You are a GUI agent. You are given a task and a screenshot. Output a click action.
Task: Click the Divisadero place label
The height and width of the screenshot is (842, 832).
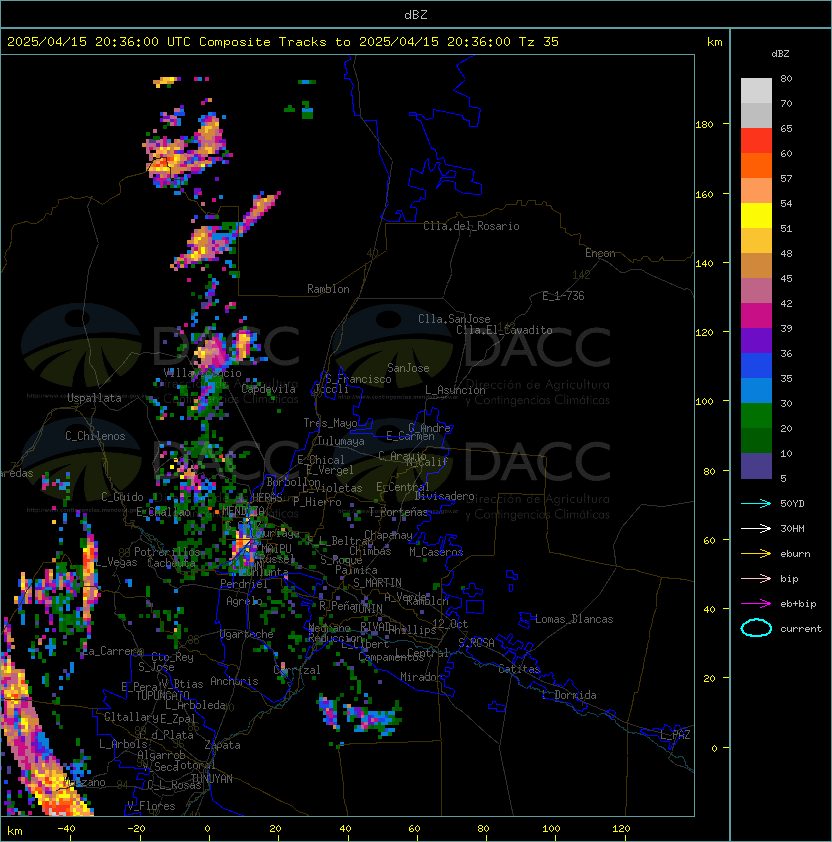click(x=445, y=496)
